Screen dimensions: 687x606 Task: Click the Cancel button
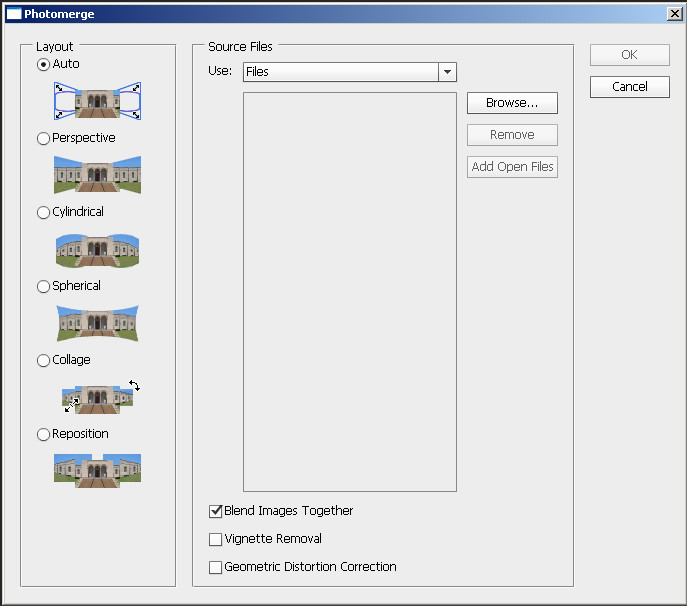click(630, 87)
